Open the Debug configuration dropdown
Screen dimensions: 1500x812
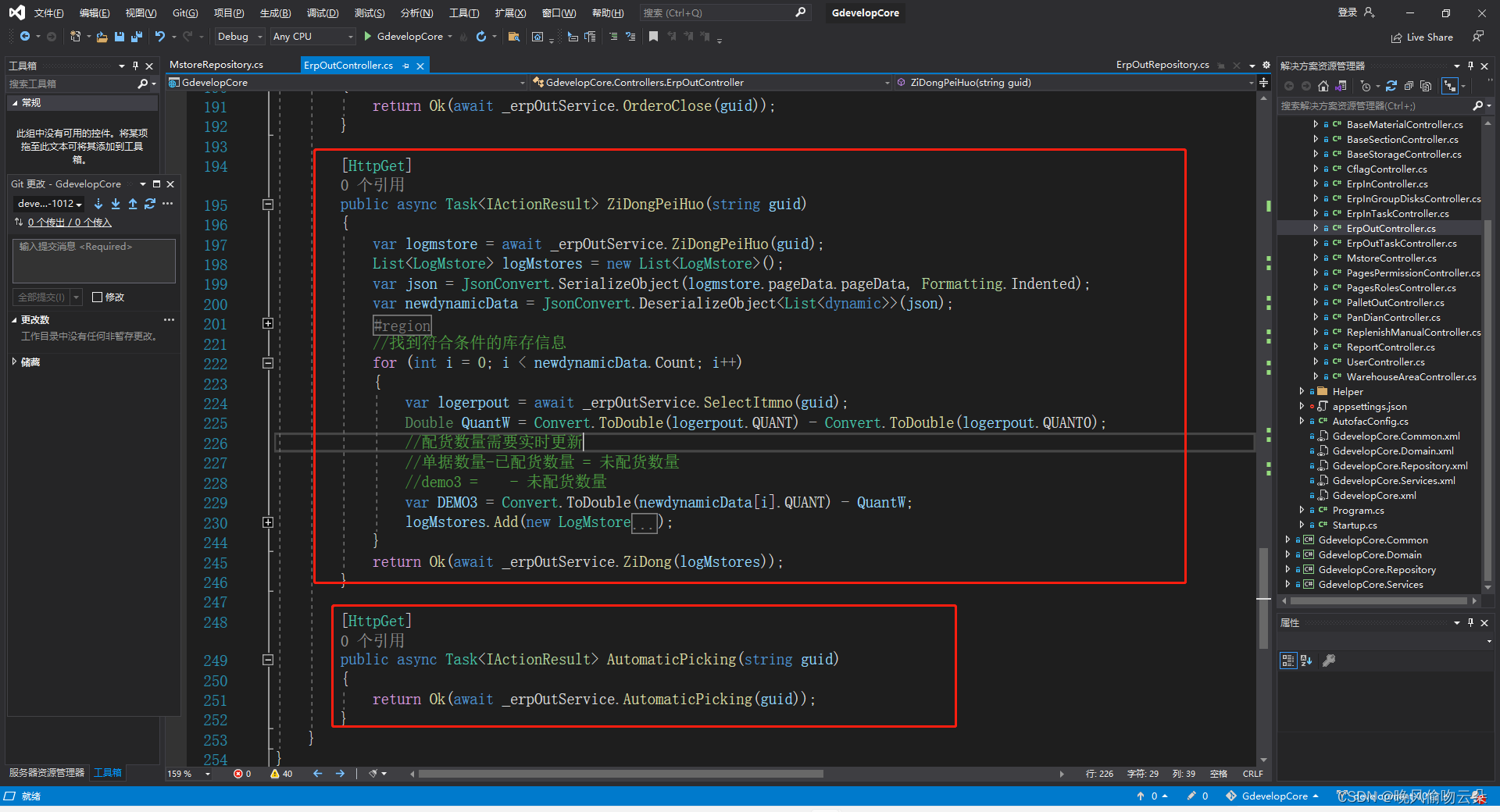239,37
